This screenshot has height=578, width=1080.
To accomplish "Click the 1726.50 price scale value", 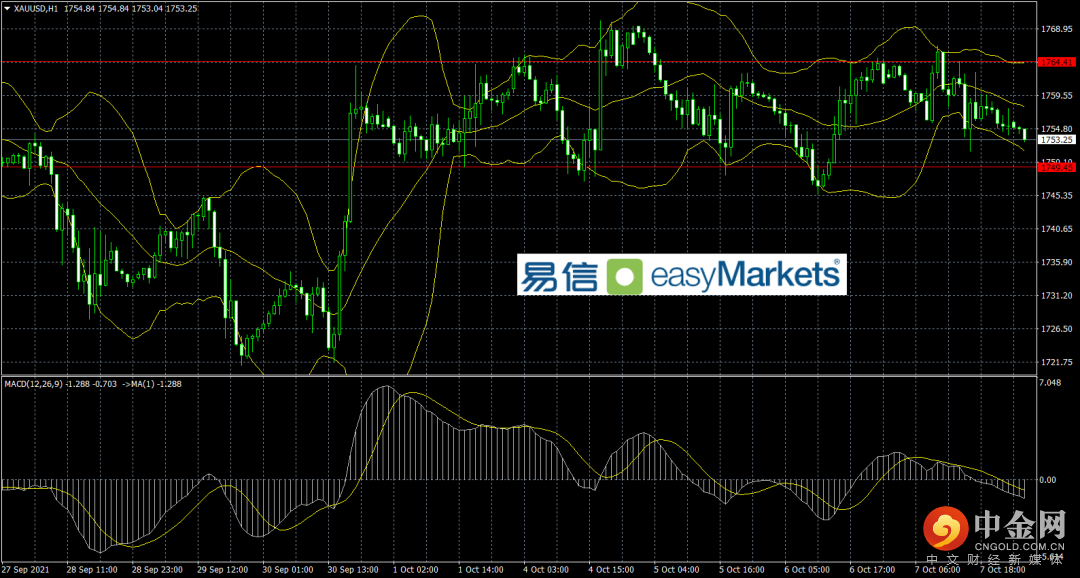I will pyautogui.click(x=1058, y=328).
